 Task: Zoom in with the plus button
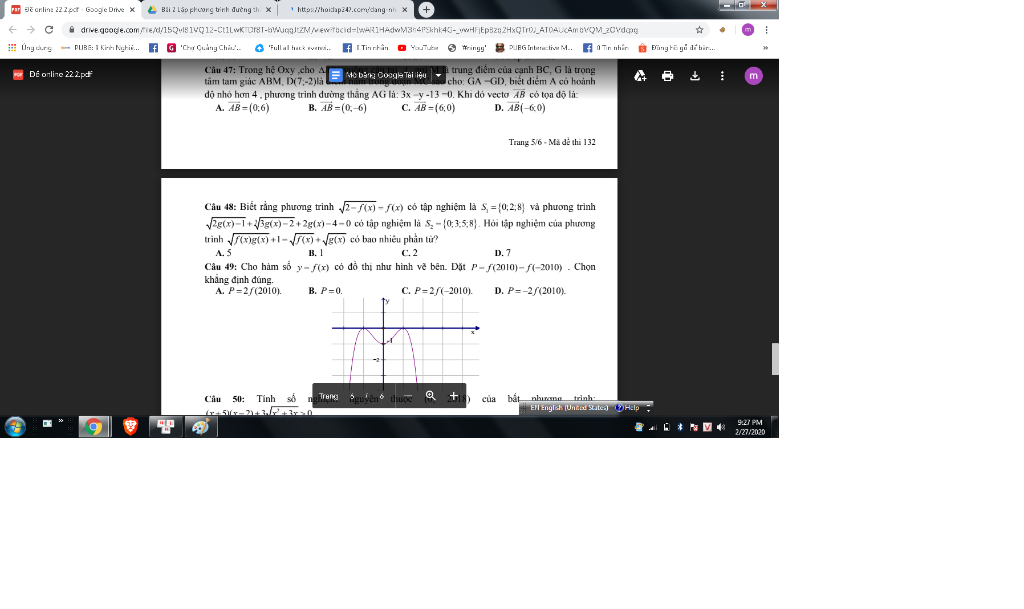coord(454,396)
